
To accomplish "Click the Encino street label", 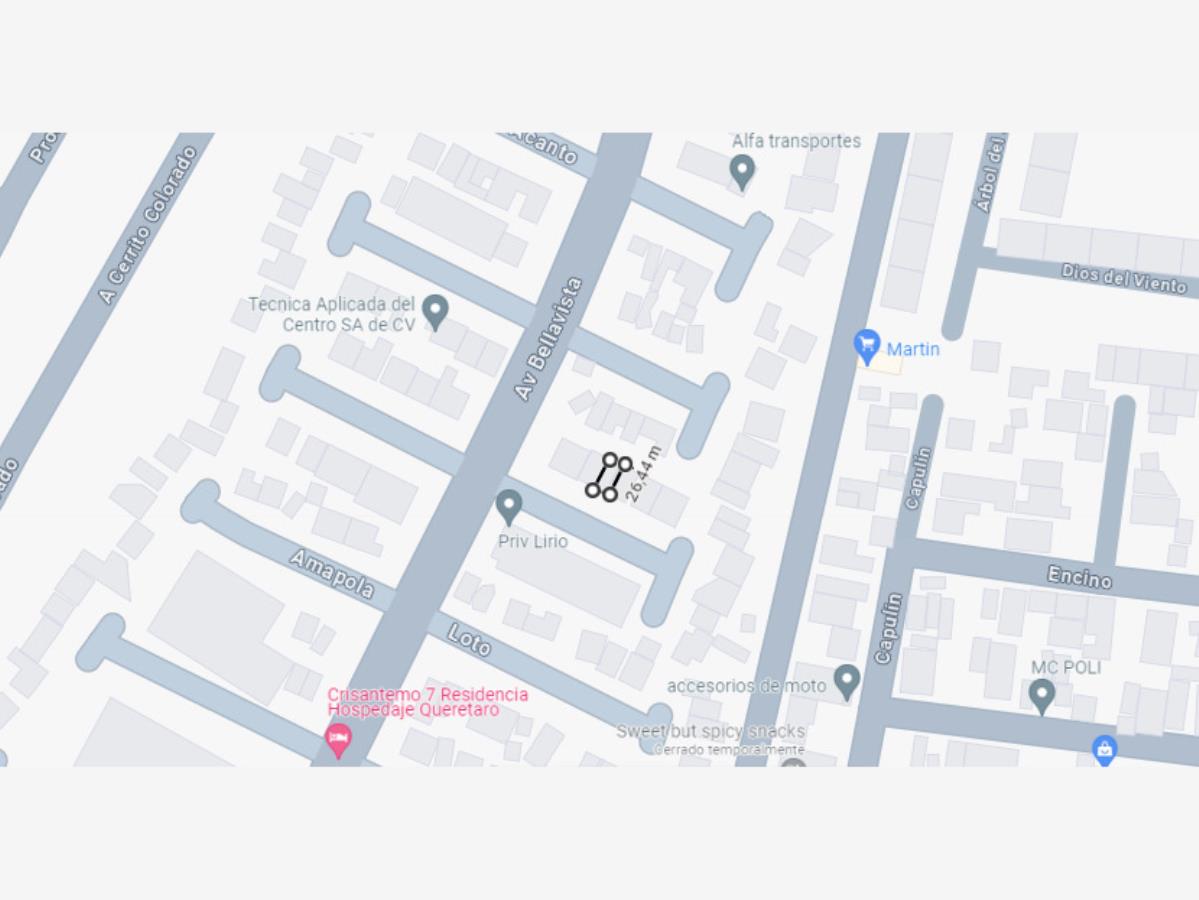I will pos(1079,576).
